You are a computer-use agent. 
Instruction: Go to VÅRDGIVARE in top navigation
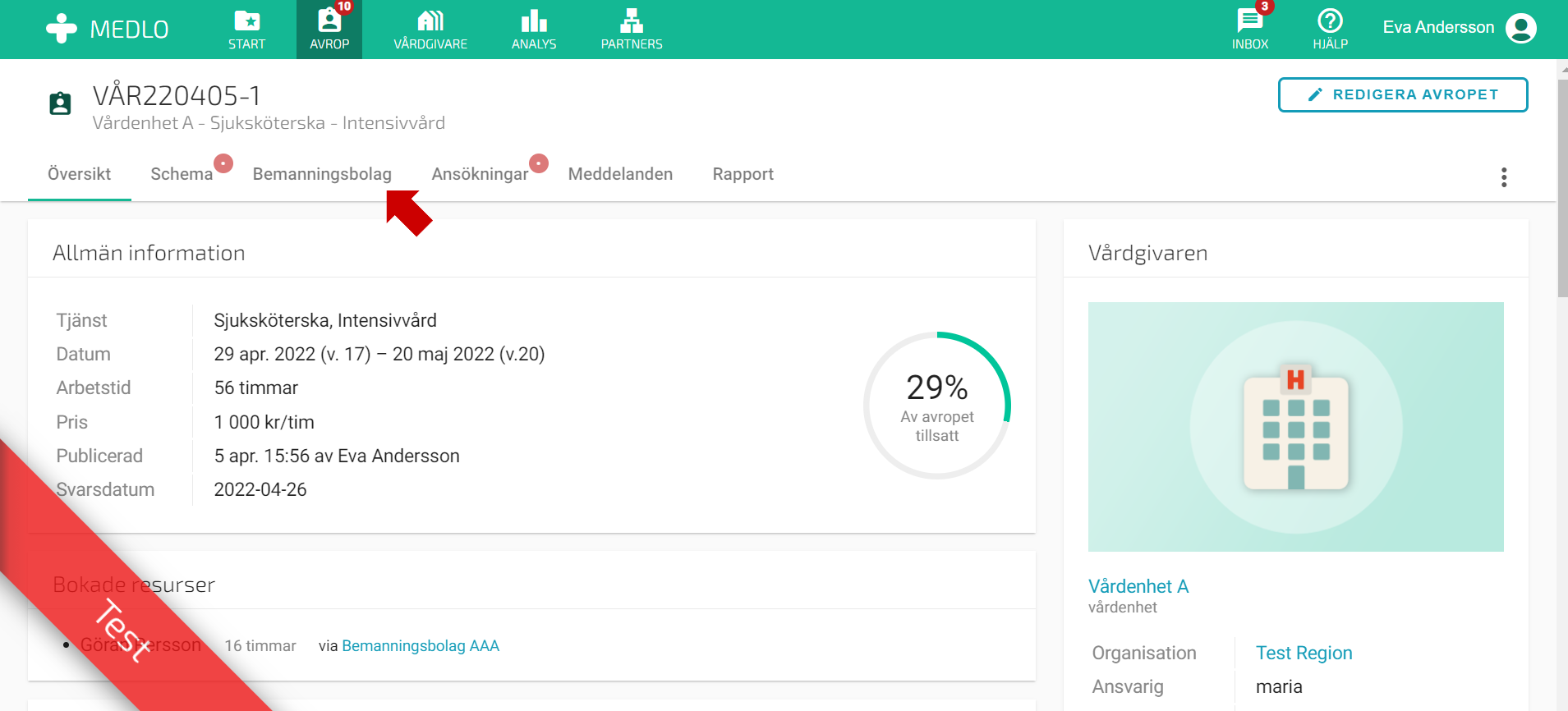click(430, 30)
